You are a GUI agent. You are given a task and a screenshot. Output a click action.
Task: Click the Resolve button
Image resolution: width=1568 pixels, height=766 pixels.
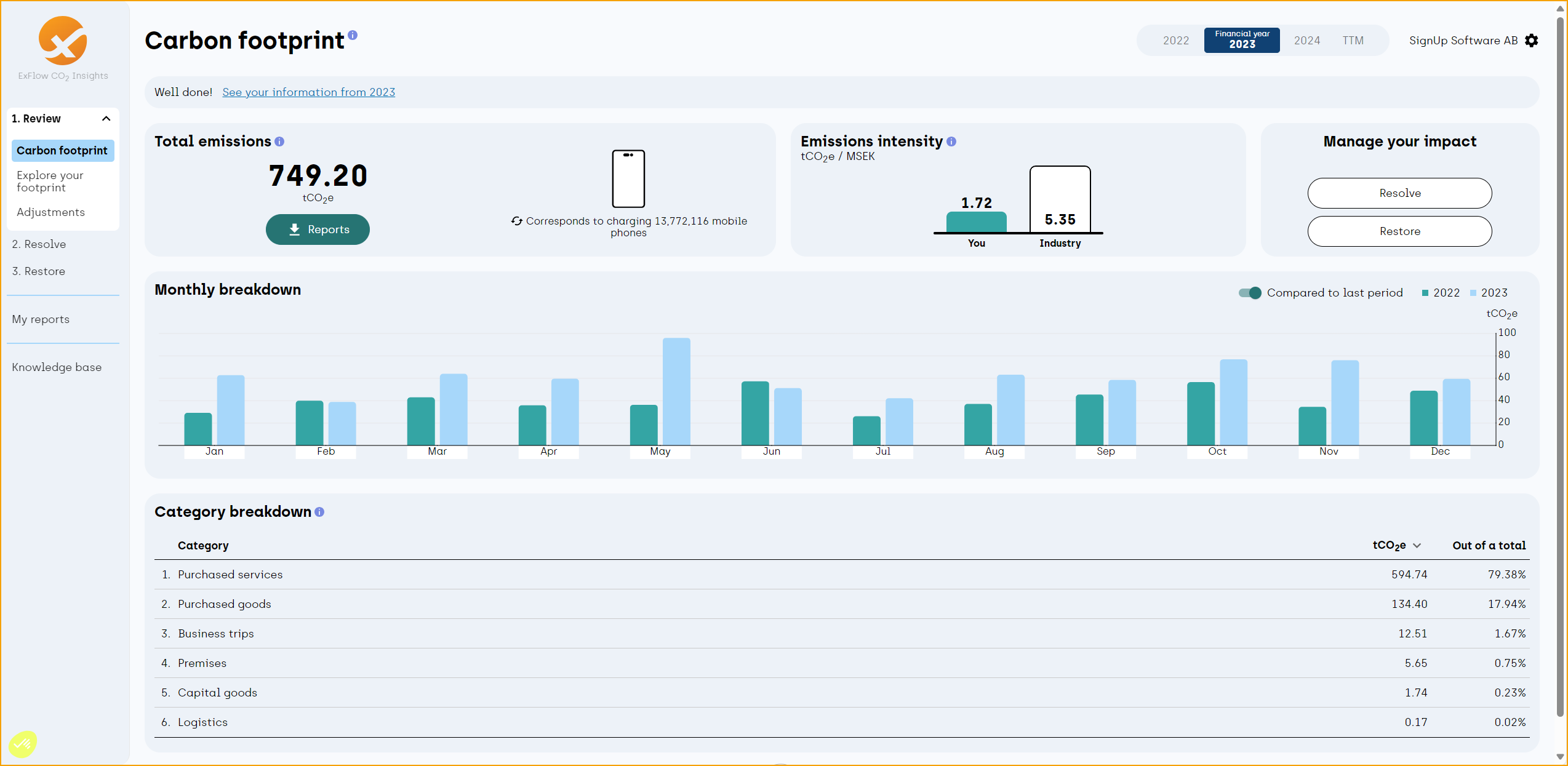click(x=1399, y=193)
